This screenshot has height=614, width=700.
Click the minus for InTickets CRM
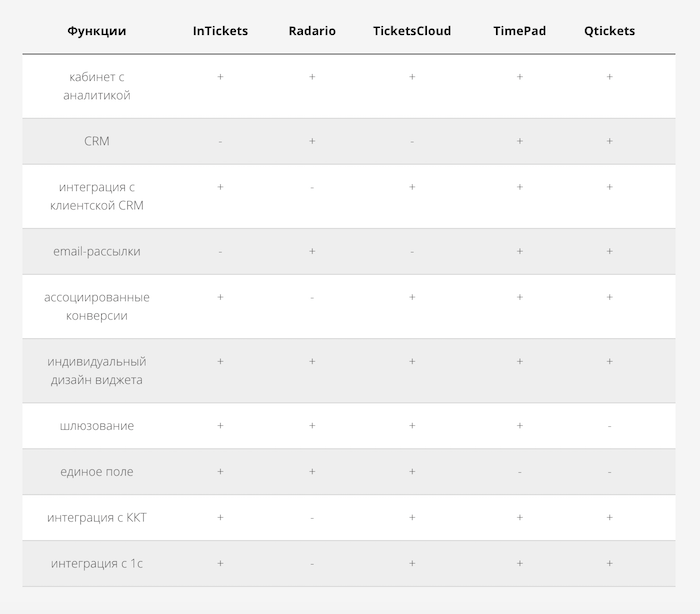pos(220,142)
